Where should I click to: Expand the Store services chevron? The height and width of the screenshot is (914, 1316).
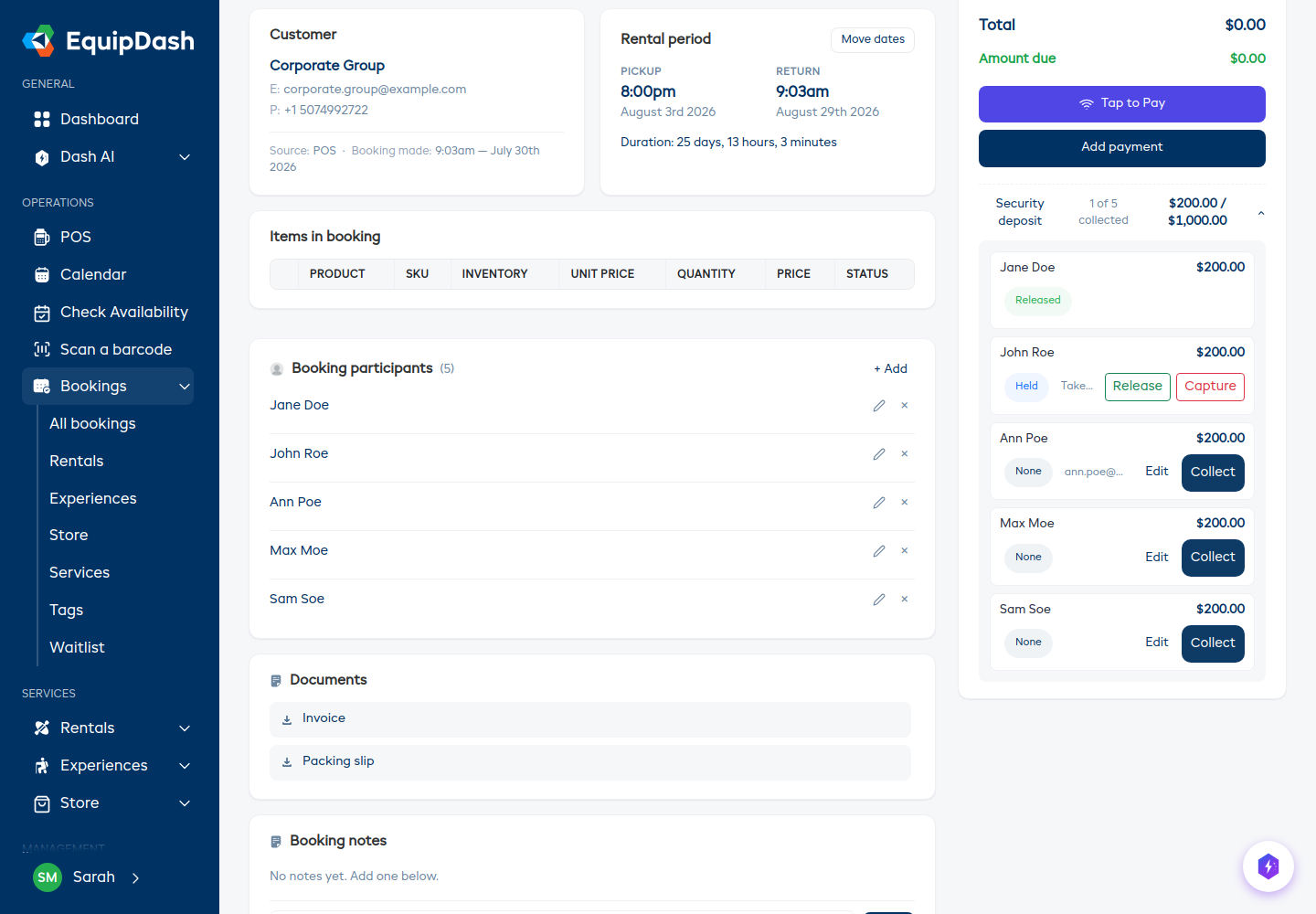click(x=185, y=803)
